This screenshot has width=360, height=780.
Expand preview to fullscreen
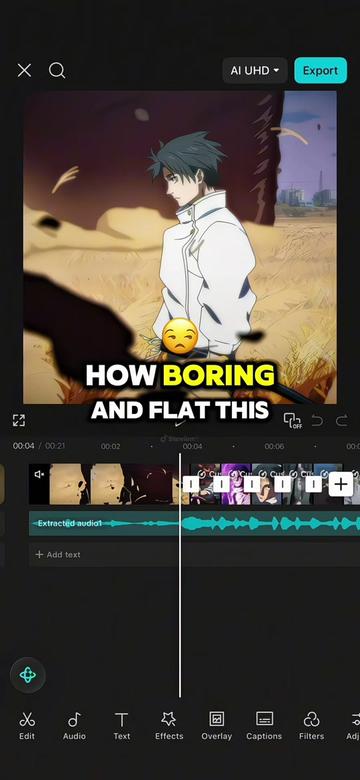(19, 420)
